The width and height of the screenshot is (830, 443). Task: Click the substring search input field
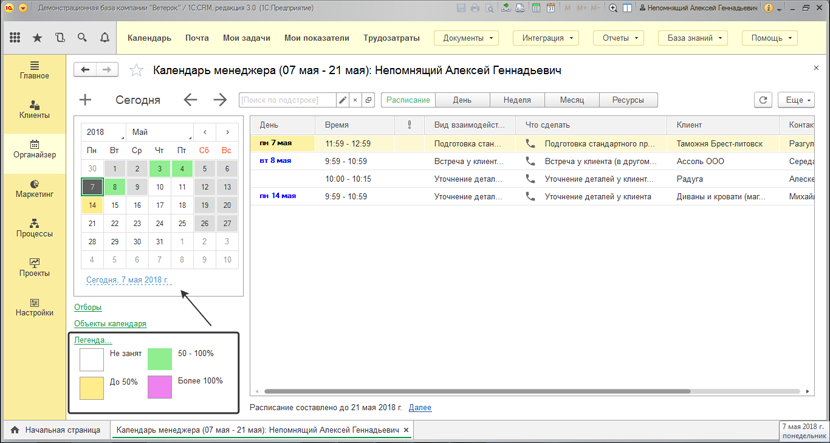[288, 100]
